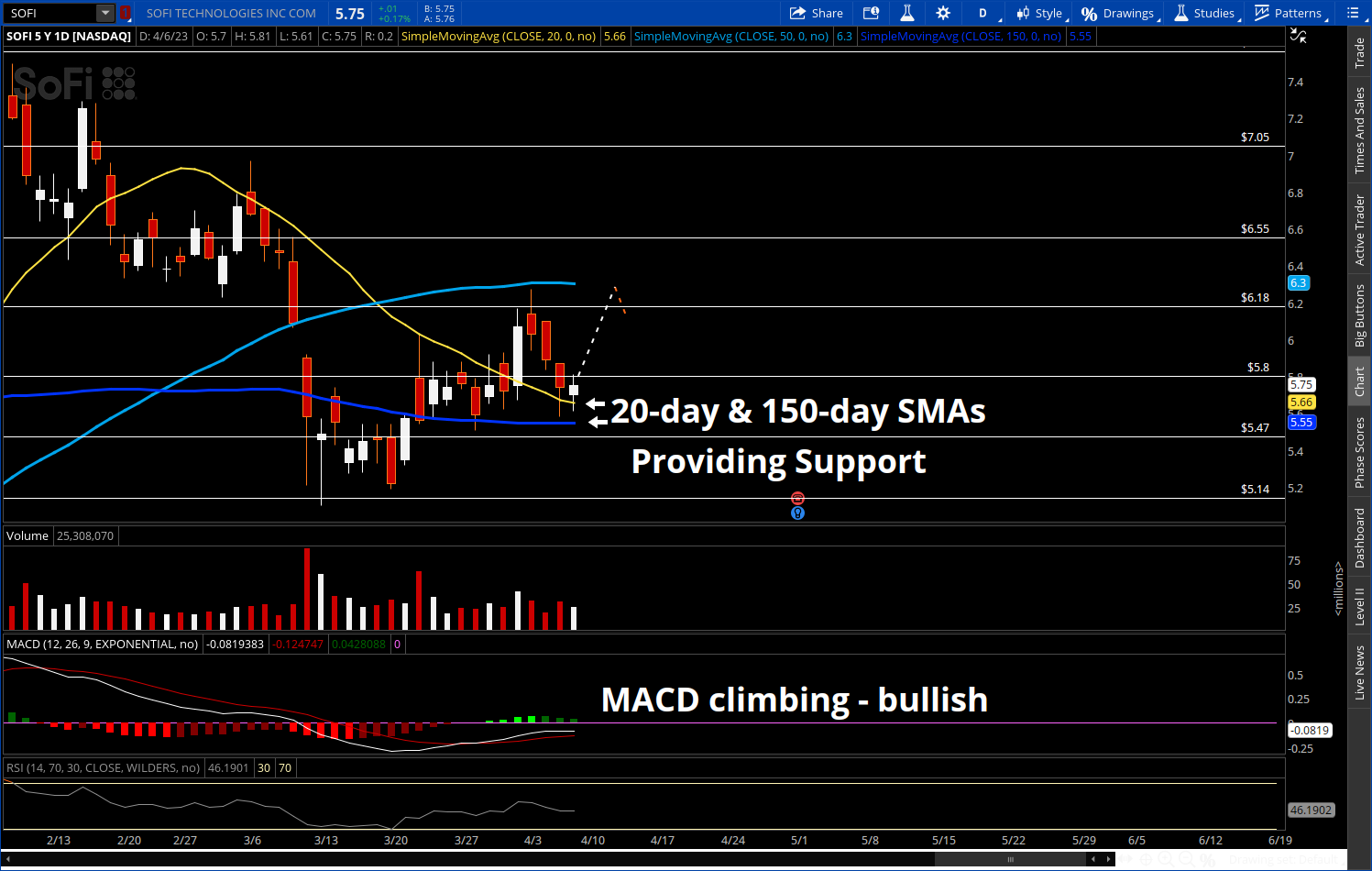Click the blue 6.3 price bubble
The image size is (1372, 871).
point(1299,282)
